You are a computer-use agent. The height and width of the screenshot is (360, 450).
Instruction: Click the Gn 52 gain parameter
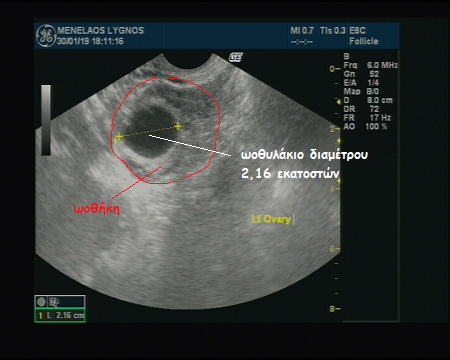361,74
